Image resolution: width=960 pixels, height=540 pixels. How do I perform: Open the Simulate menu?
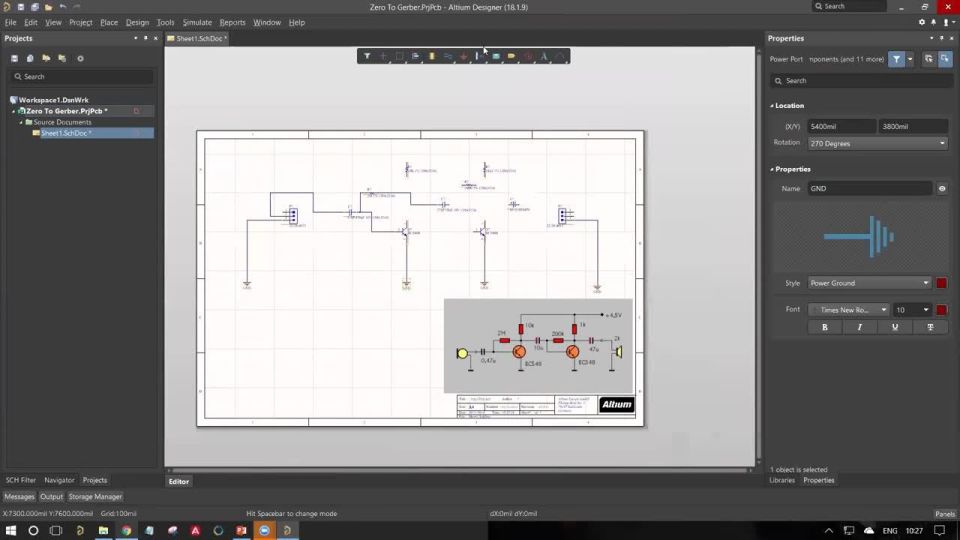(197, 22)
